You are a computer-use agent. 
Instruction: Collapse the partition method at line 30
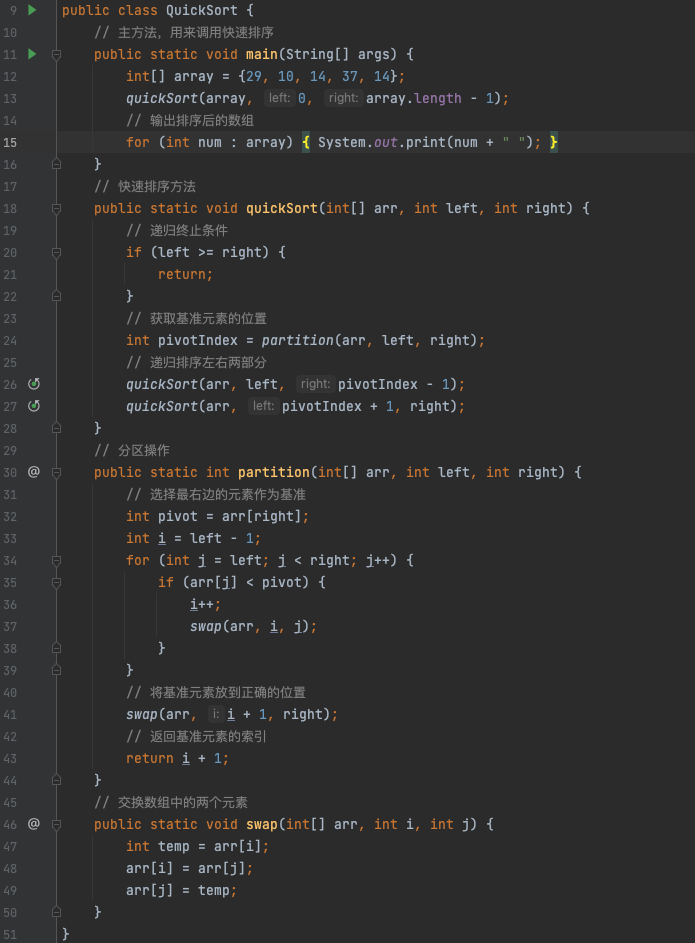[57, 473]
